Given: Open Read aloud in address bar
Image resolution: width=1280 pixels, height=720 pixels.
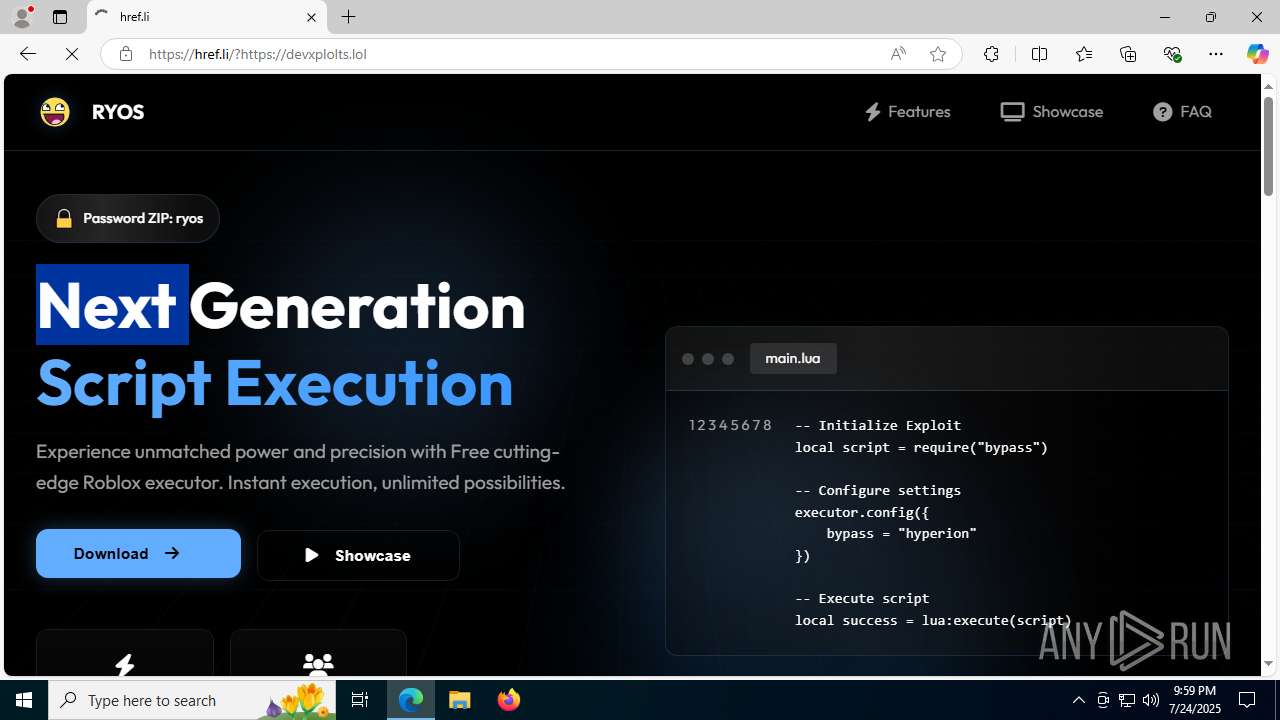Looking at the screenshot, I should pyautogui.click(x=898, y=54).
